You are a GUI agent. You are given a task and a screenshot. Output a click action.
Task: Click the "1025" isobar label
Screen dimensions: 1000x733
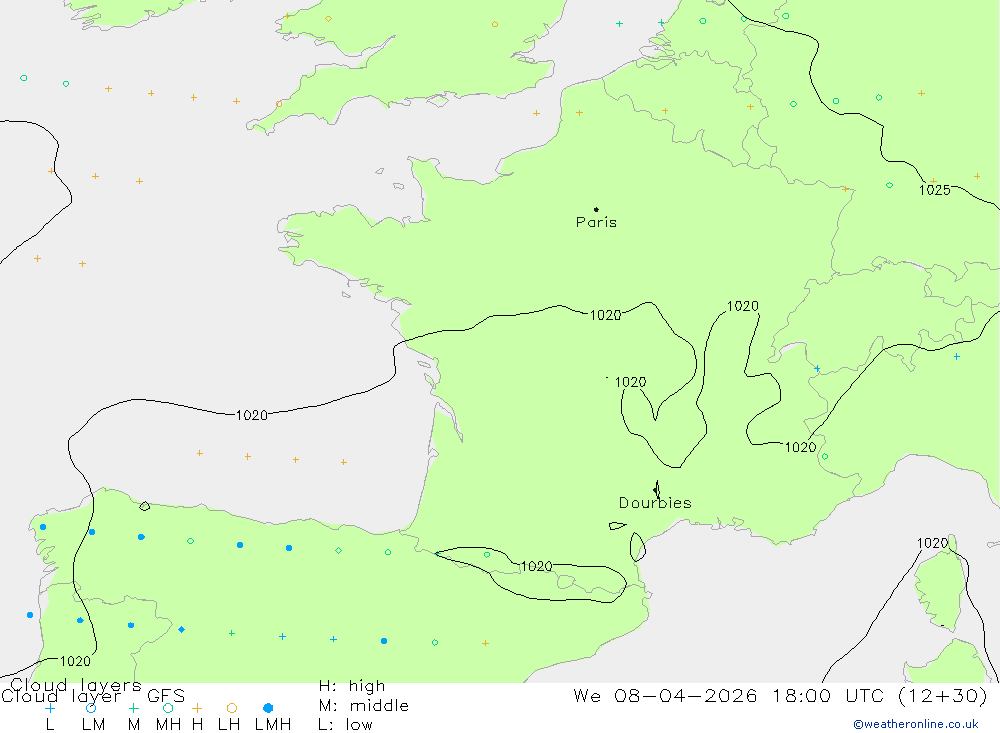click(x=934, y=190)
